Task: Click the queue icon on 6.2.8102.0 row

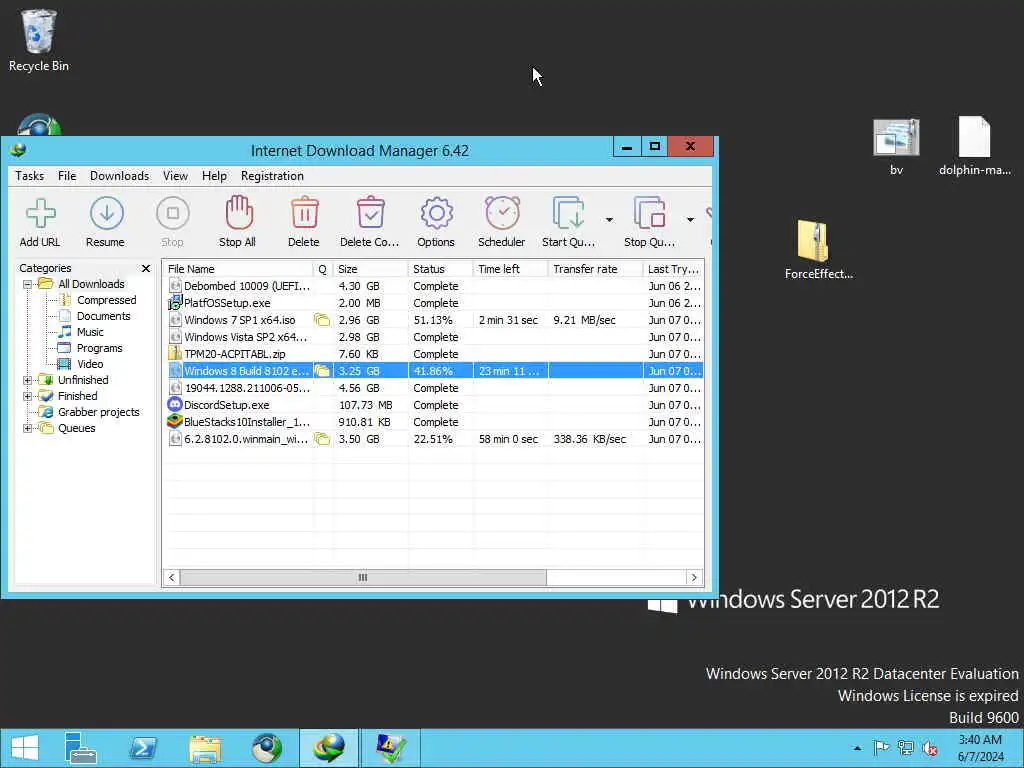Action: [x=322, y=439]
